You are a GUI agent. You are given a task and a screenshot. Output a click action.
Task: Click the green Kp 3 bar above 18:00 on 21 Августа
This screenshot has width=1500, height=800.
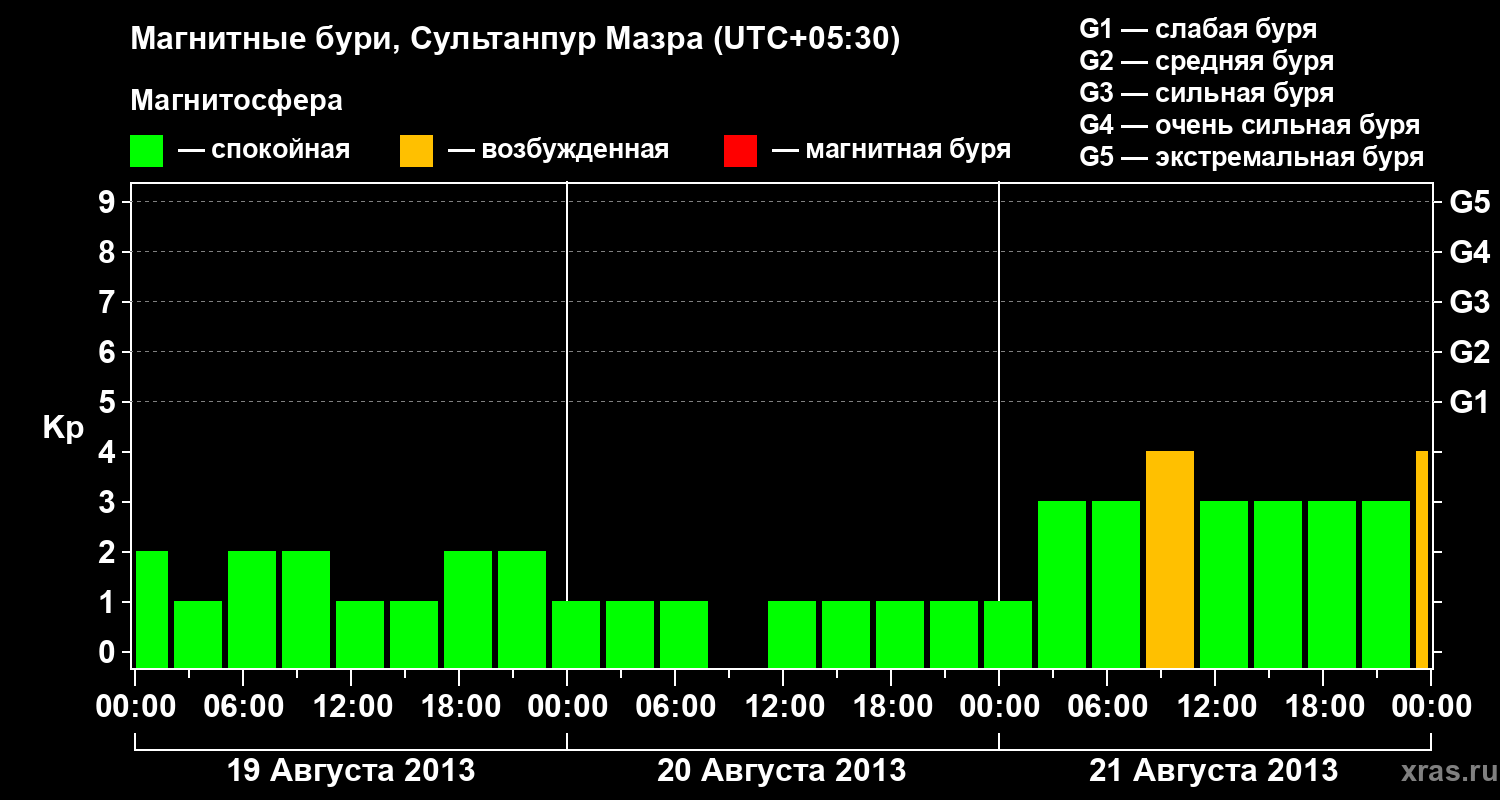point(1332,585)
